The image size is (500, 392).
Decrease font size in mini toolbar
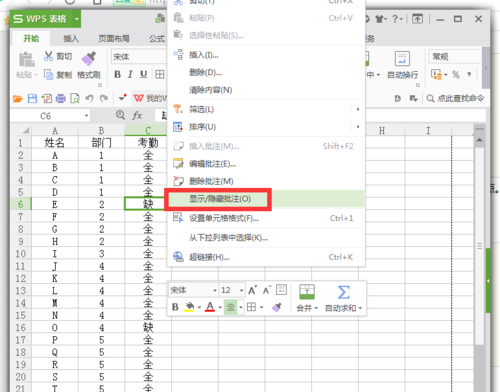pyautogui.click(x=267, y=290)
